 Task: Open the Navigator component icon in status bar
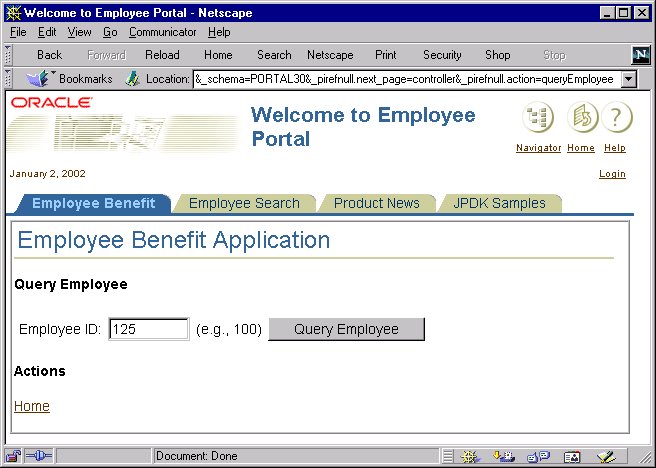[470, 456]
